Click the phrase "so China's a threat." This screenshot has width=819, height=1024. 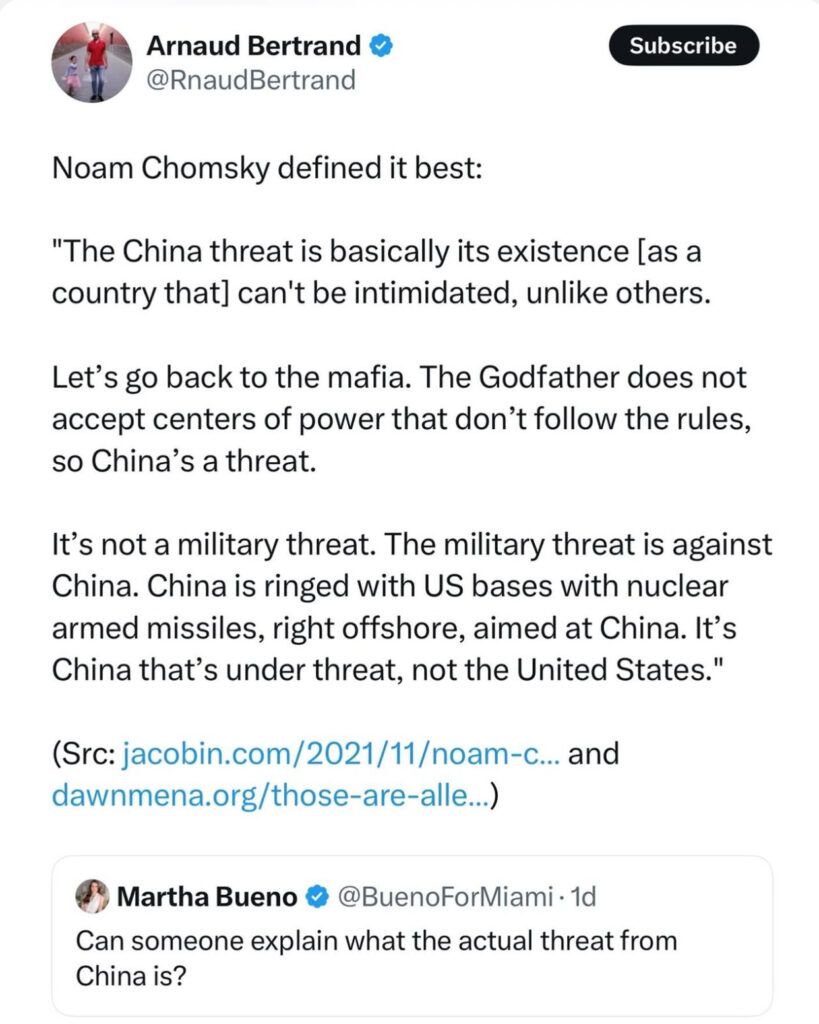(x=184, y=461)
